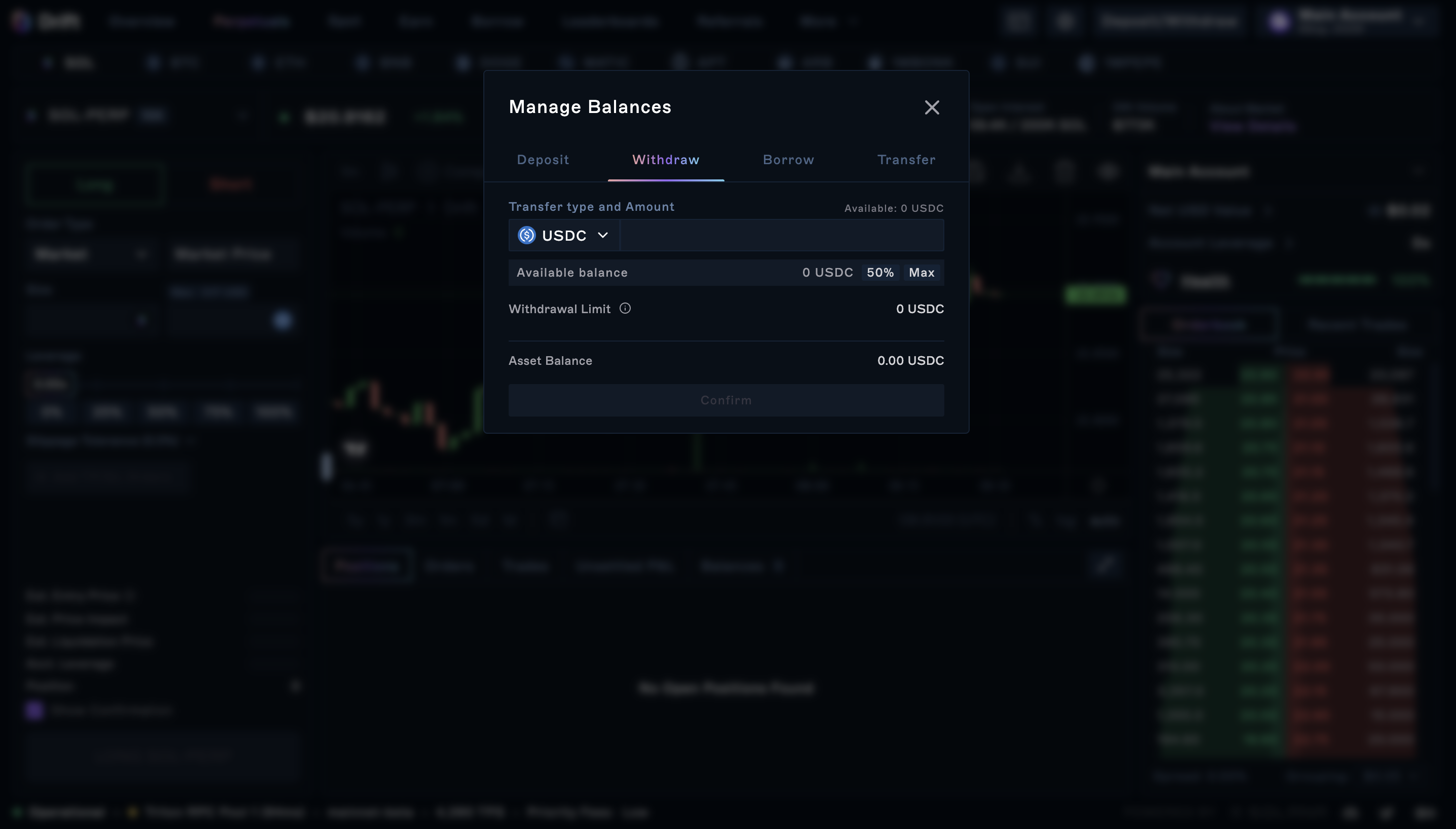Toggle the blurred Show Confirmation checkbox

34,710
